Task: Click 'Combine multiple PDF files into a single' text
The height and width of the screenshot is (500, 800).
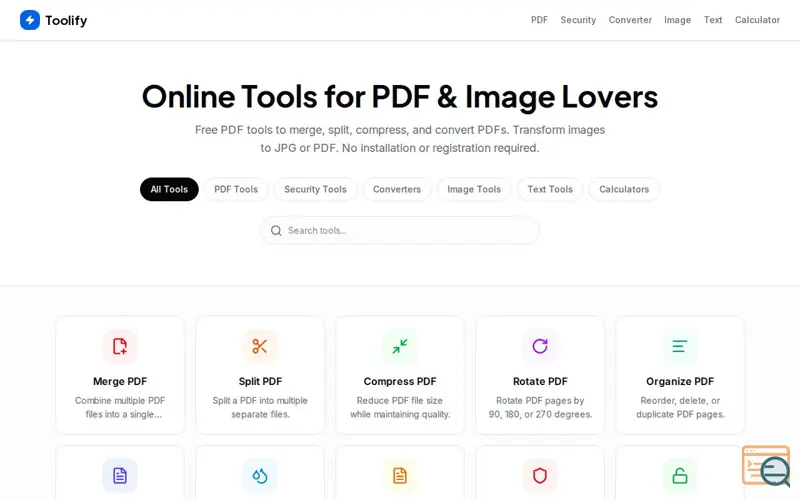Action: [x=120, y=407]
